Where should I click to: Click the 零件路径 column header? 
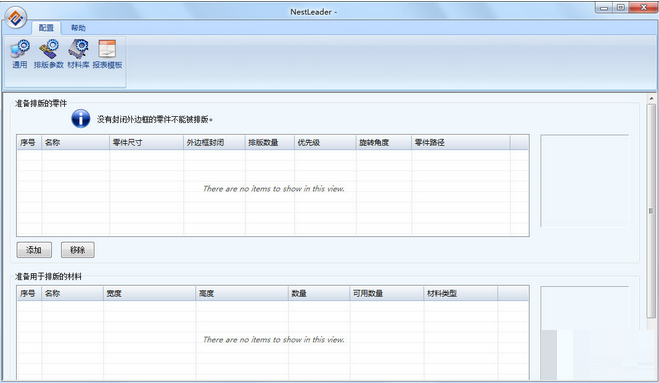(x=461, y=143)
